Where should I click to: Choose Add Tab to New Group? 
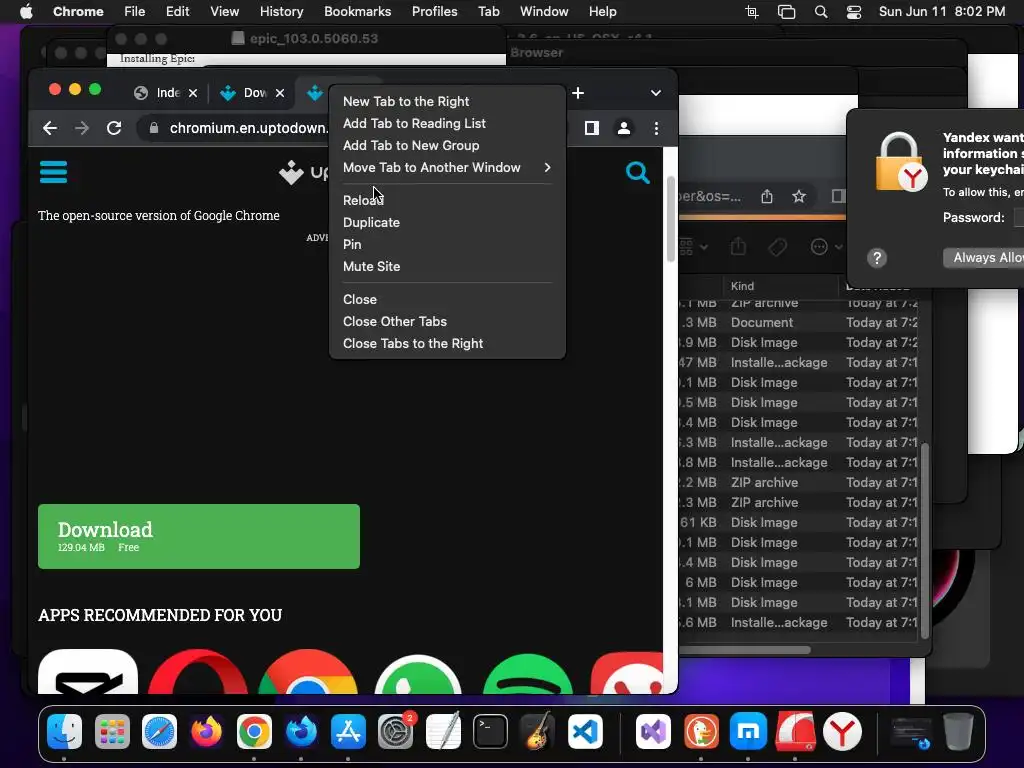[447, 146]
